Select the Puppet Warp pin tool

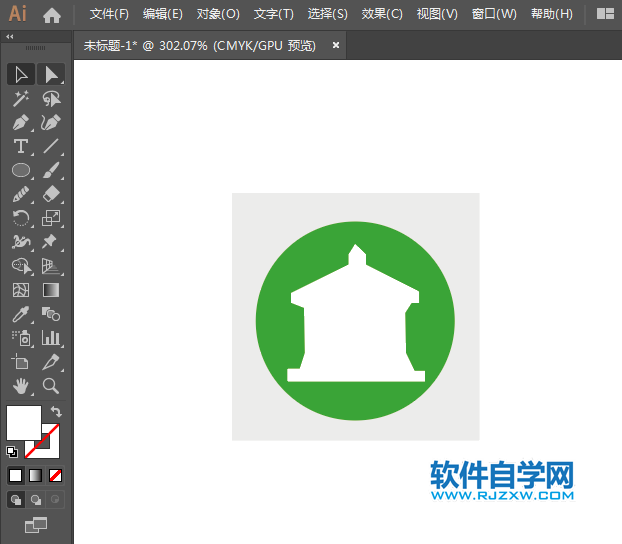(51, 242)
